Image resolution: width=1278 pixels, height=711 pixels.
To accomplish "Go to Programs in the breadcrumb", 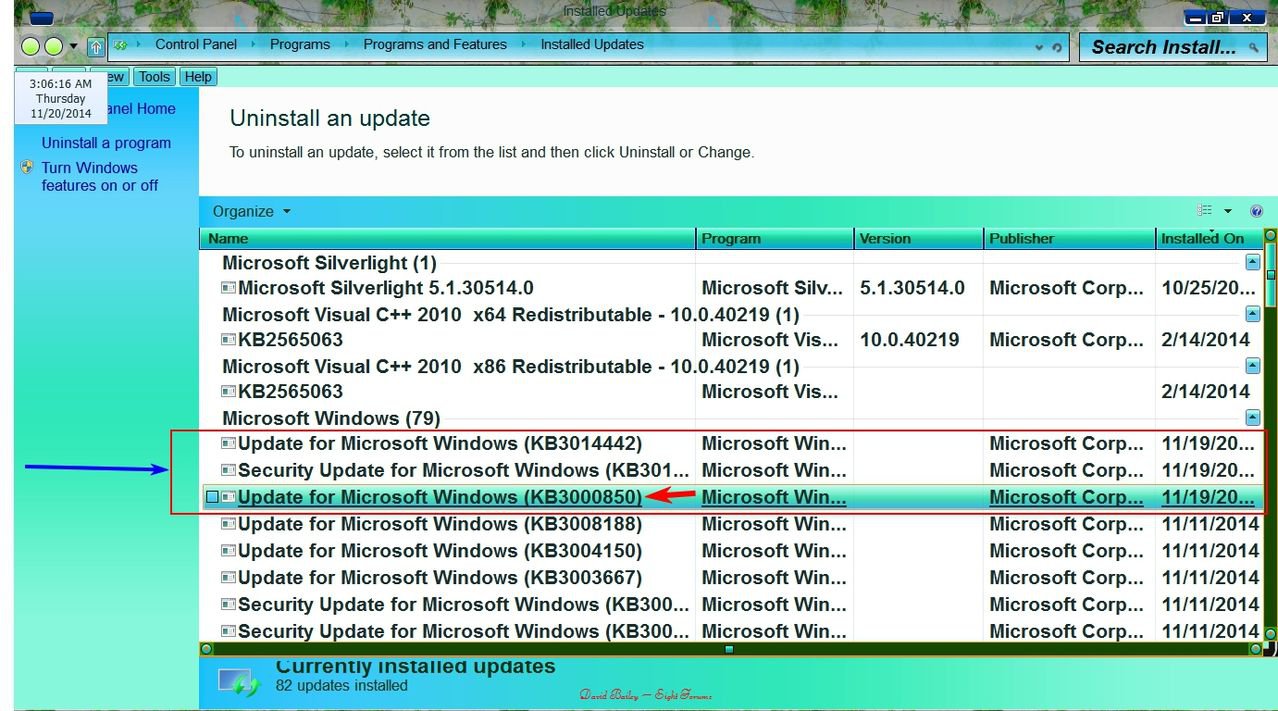I will click(x=300, y=44).
